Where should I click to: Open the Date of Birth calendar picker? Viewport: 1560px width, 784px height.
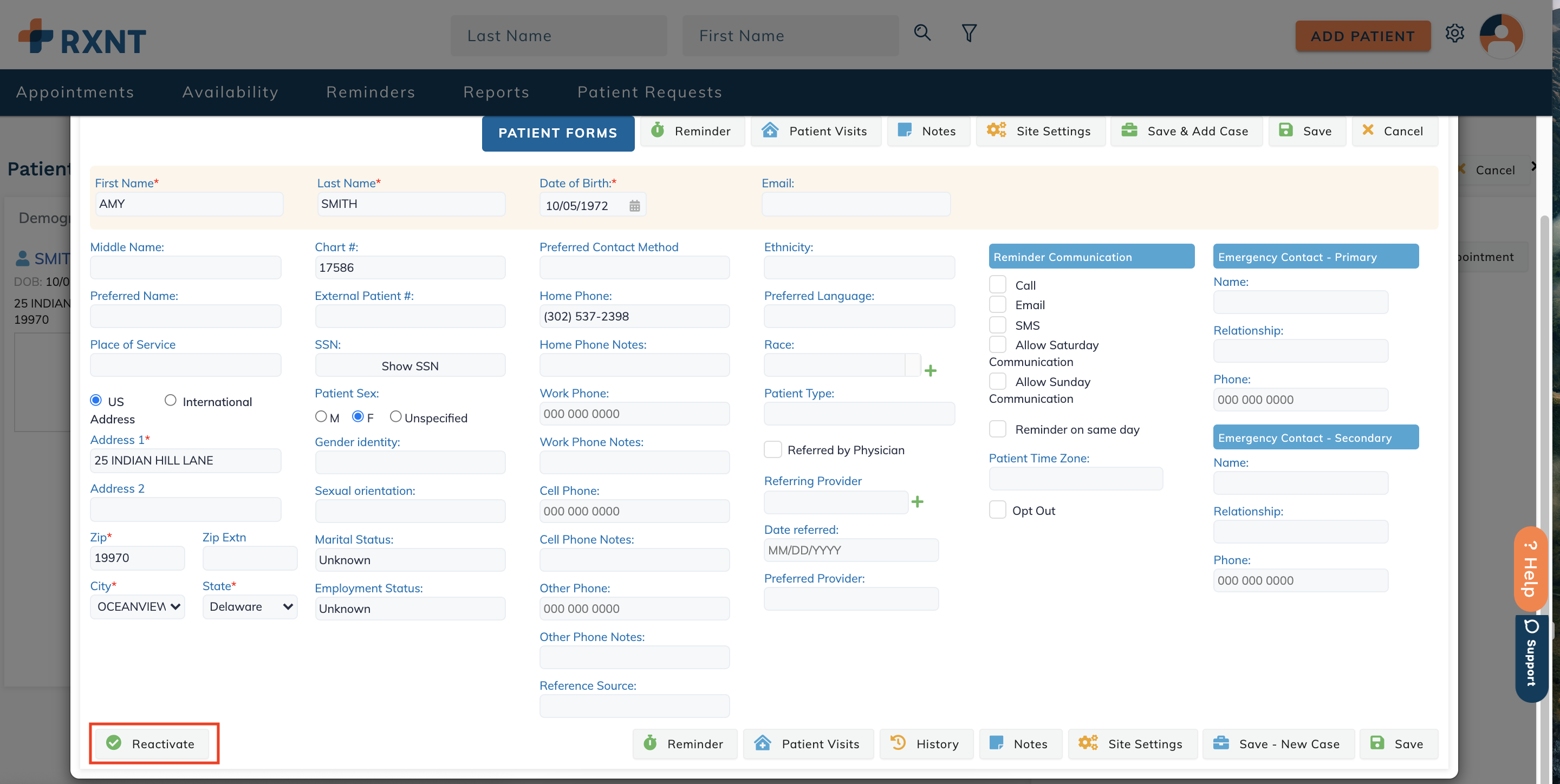634,206
